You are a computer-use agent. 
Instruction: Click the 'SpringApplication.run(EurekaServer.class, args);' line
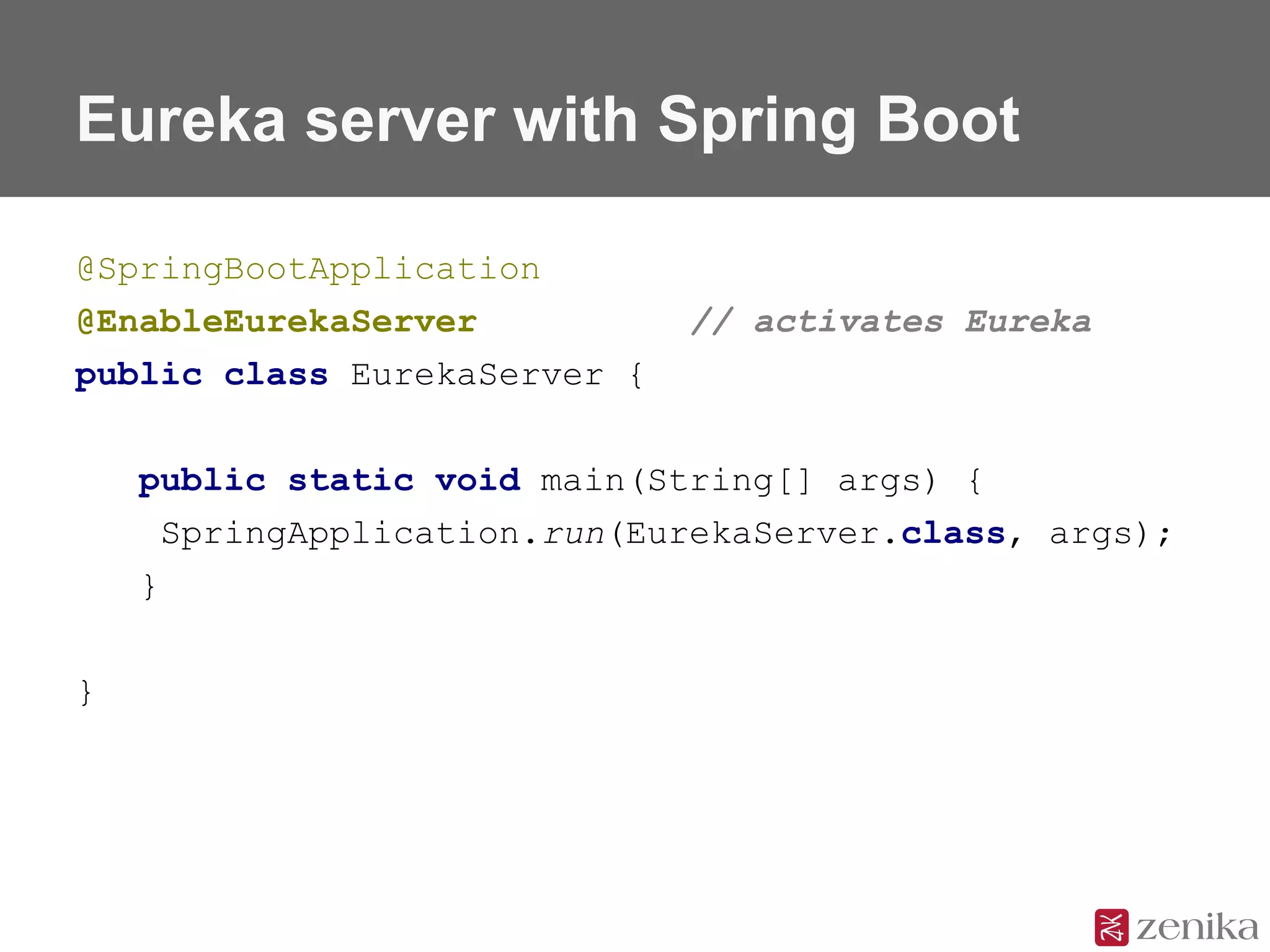point(666,534)
